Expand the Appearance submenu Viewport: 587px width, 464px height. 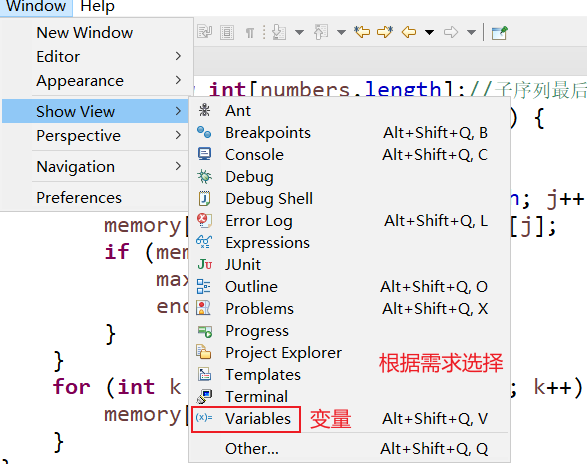point(97,81)
